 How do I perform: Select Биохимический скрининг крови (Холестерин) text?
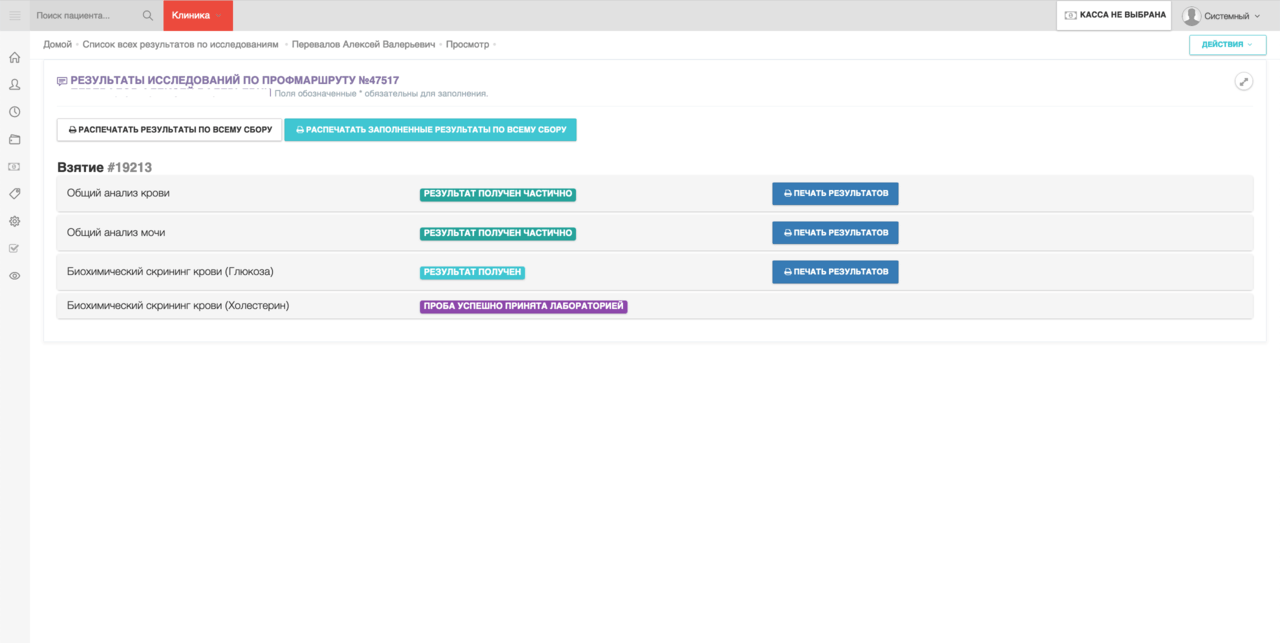178,305
